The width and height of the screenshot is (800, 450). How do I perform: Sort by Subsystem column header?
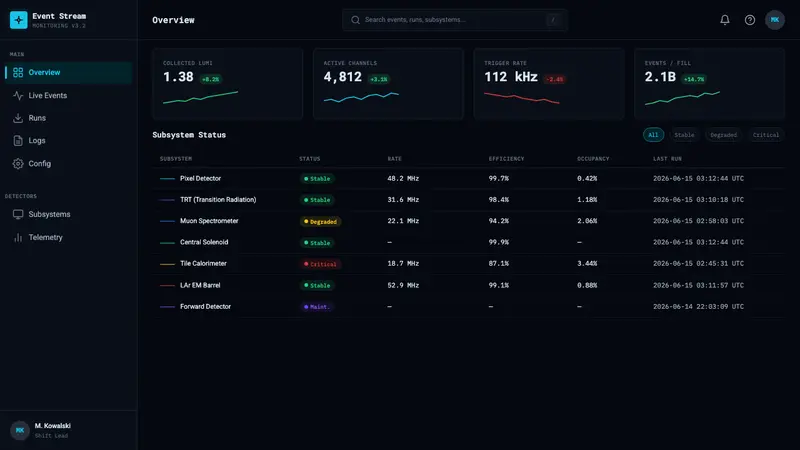(x=176, y=159)
